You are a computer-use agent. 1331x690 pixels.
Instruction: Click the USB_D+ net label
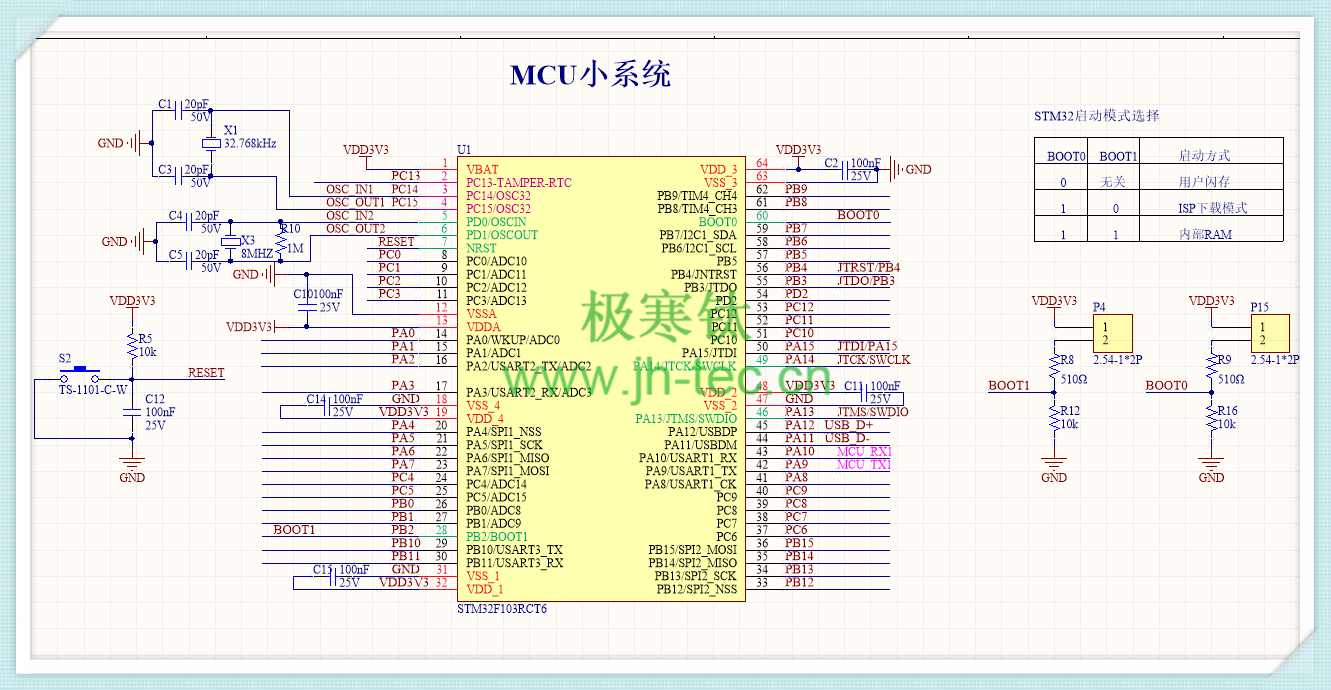(848, 425)
